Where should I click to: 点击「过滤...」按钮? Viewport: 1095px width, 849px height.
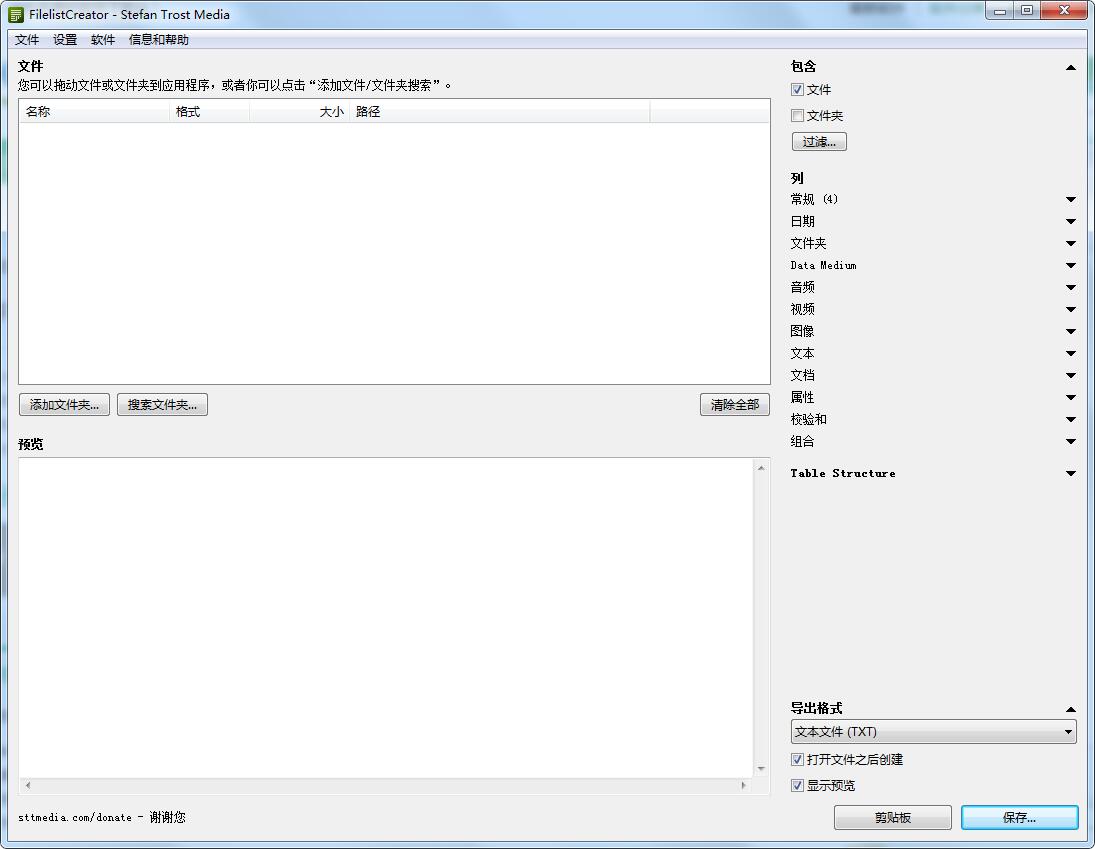819,141
